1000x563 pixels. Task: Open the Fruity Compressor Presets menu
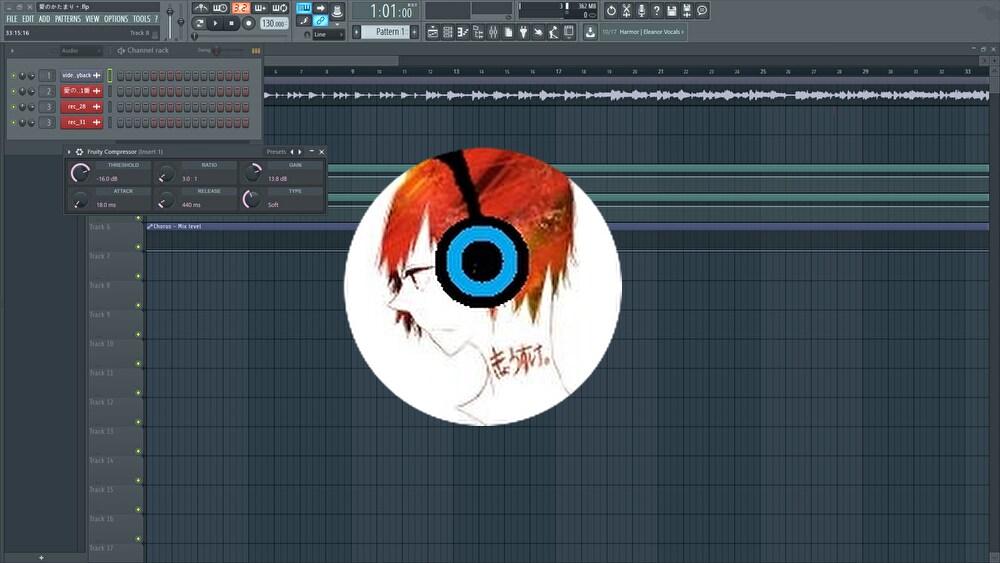276,152
